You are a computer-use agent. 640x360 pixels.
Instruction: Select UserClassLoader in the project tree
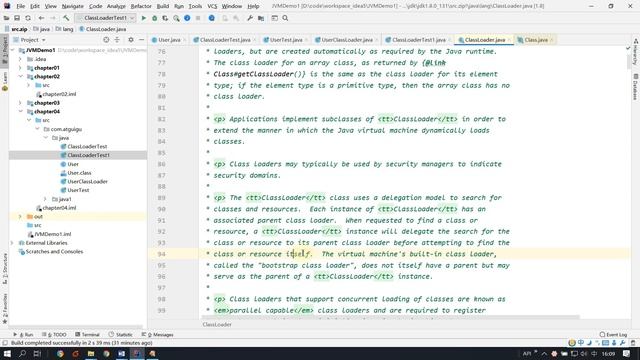(x=87, y=182)
